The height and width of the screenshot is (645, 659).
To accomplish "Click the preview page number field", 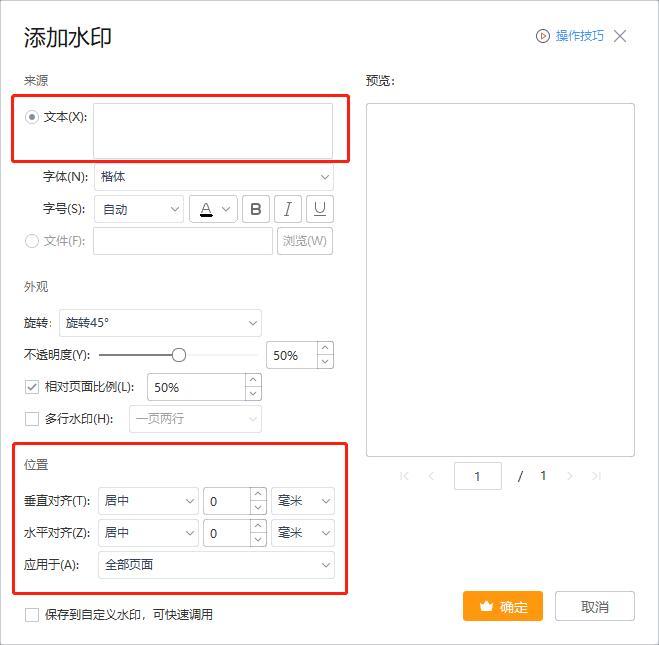I will click(x=478, y=476).
